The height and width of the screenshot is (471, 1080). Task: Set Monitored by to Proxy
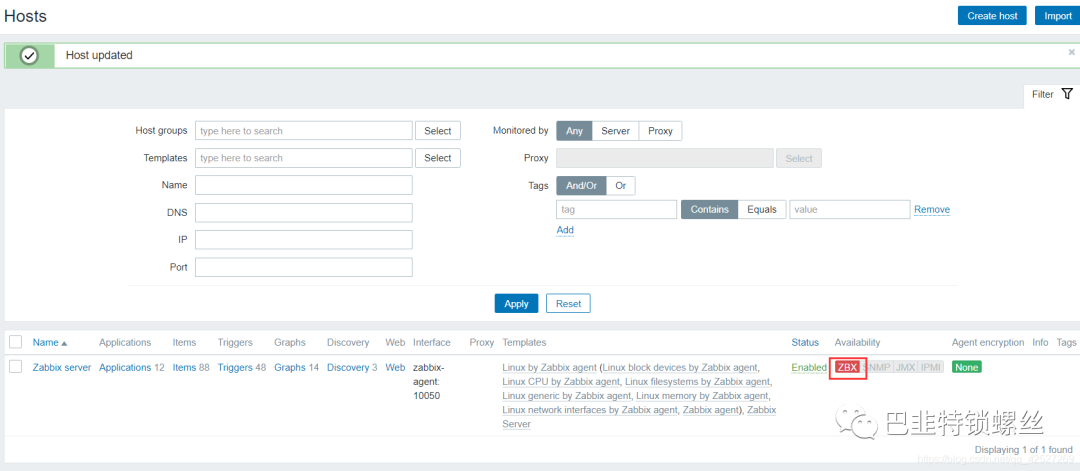660,131
